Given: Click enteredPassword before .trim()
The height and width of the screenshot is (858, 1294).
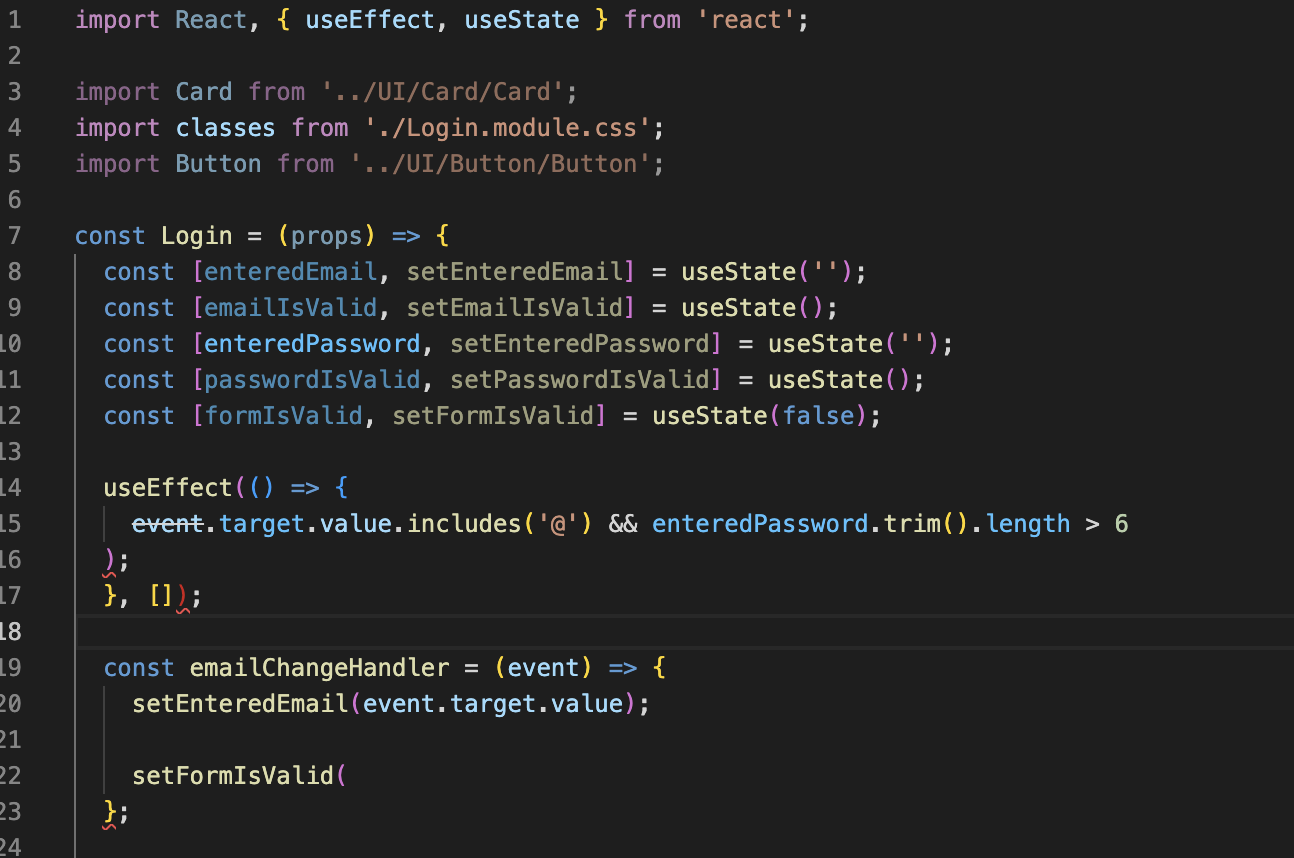Looking at the screenshot, I should [x=760, y=524].
